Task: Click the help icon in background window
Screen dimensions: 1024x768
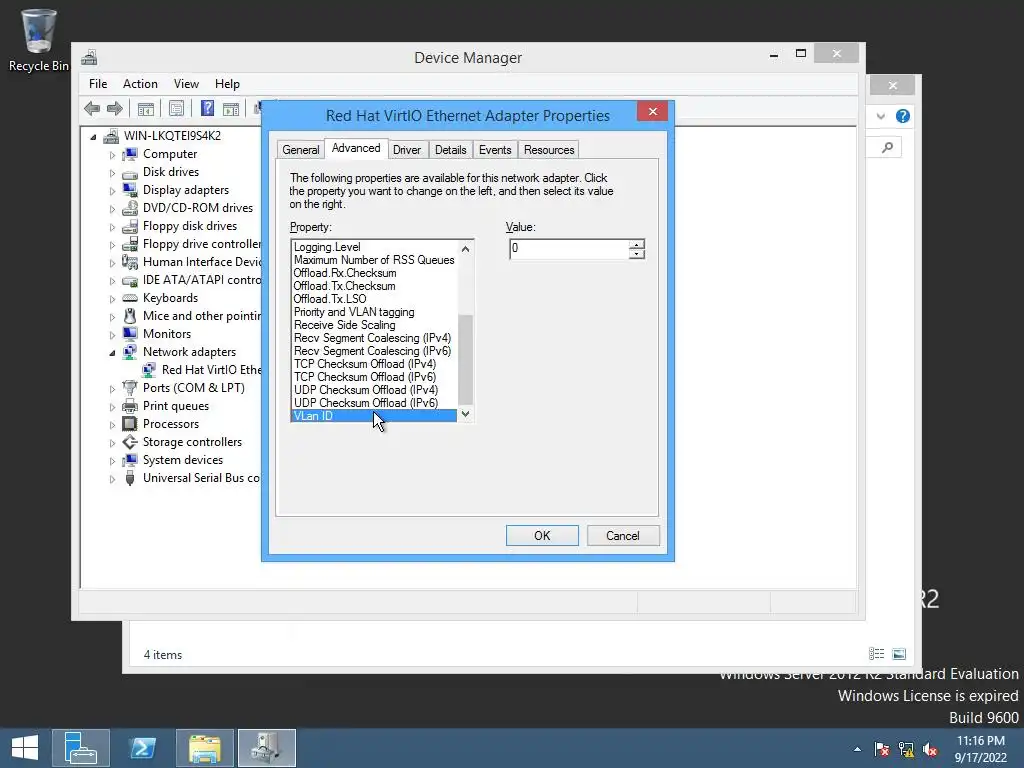Action: (x=903, y=116)
